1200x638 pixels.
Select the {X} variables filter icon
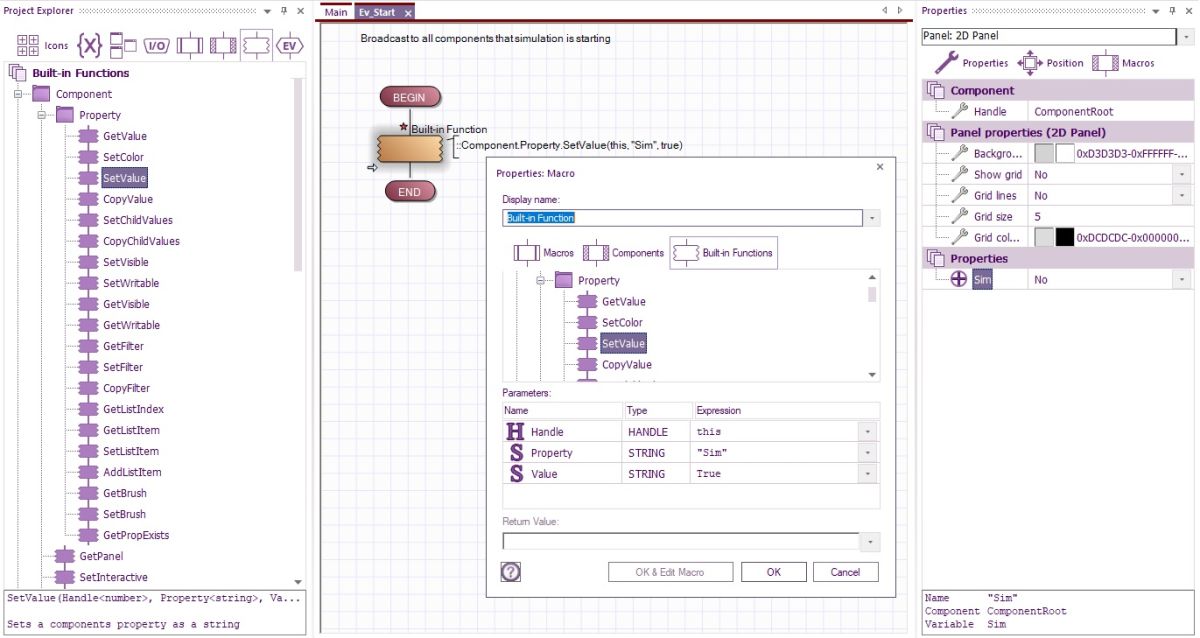click(88, 44)
